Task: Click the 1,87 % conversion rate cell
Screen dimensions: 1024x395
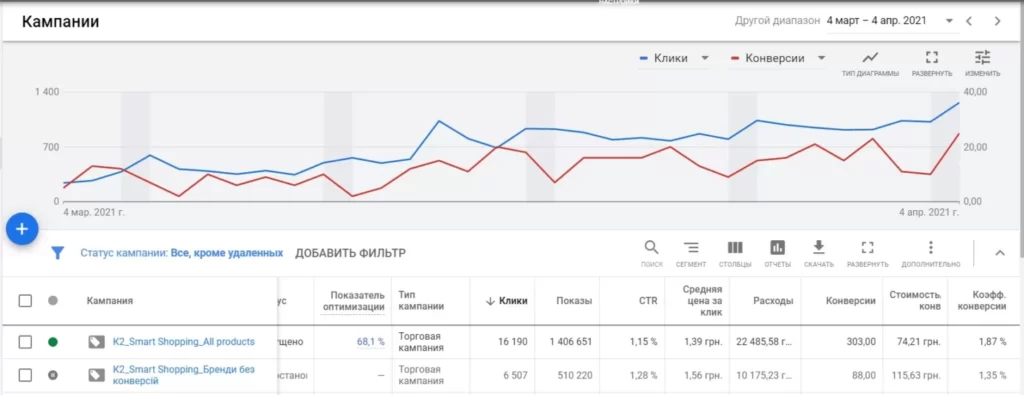Action: [x=993, y=341]
